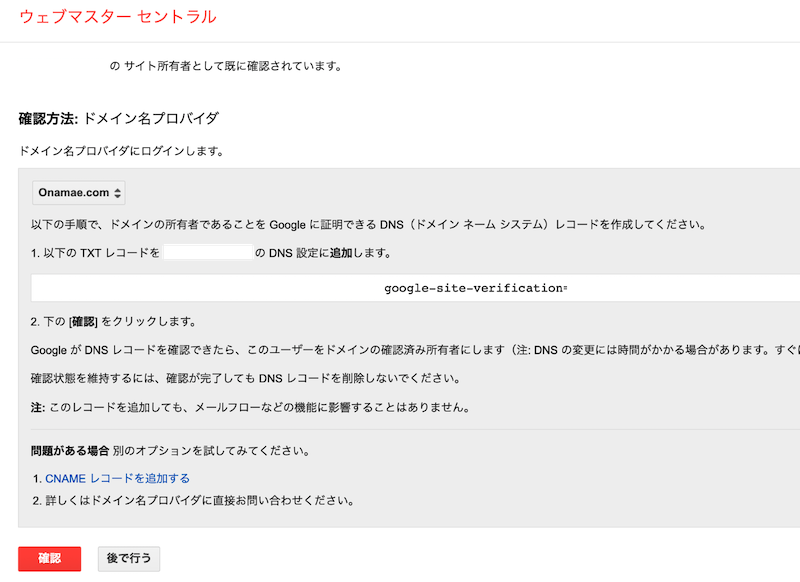
Task: Open the CNAME レコードを追加する link
Action: tap(117, 479)
